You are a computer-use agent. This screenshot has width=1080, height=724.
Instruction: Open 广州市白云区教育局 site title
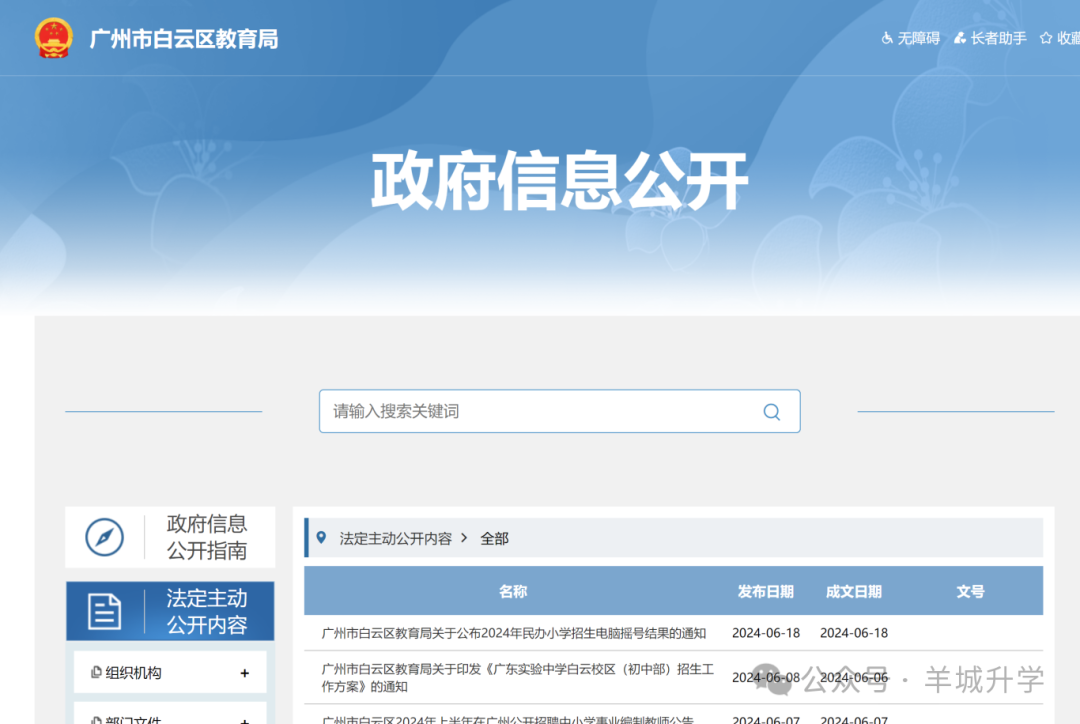(184, 39)
